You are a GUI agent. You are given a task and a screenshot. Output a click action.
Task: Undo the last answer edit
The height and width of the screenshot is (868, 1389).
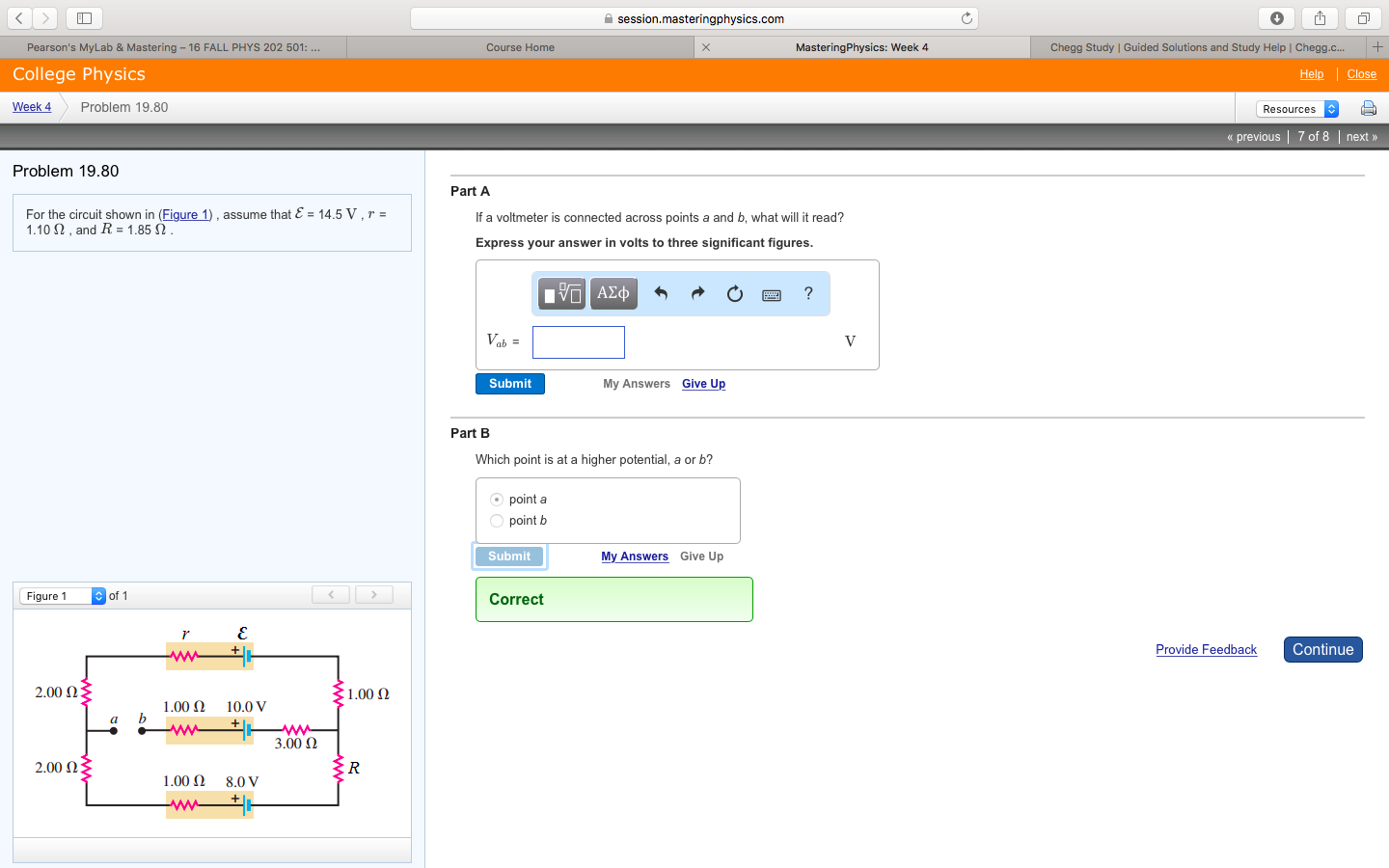[661, 293]
